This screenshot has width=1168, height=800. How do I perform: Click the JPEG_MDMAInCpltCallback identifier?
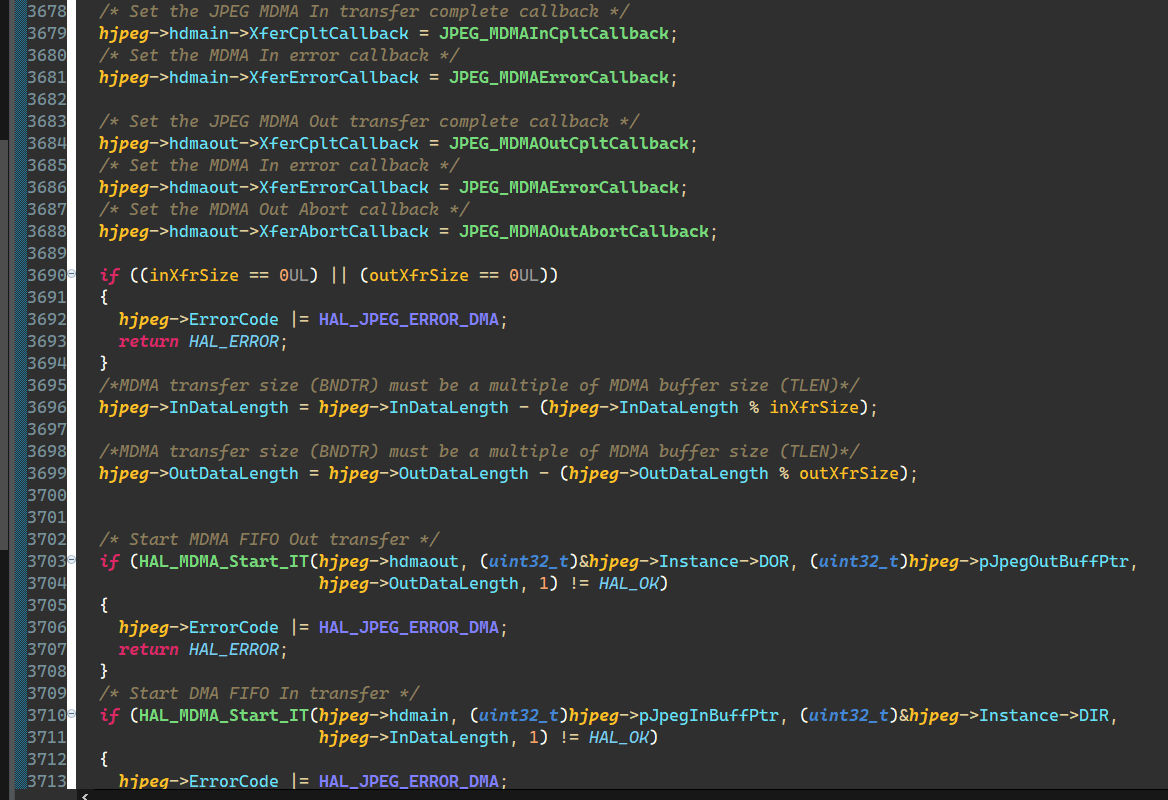(x=553, y=34)
